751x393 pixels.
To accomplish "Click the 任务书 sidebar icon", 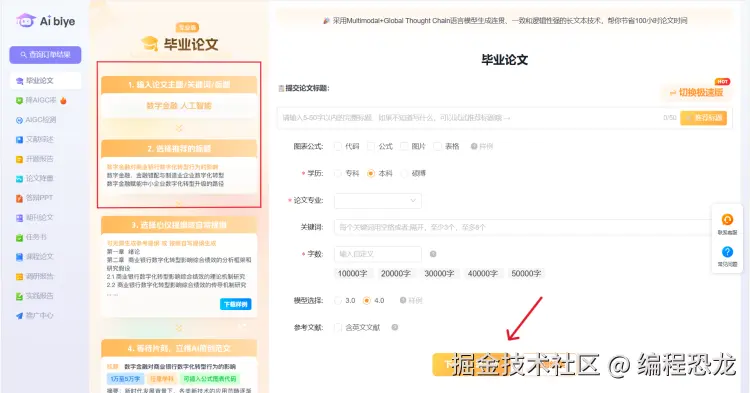I will pos(19,237).
